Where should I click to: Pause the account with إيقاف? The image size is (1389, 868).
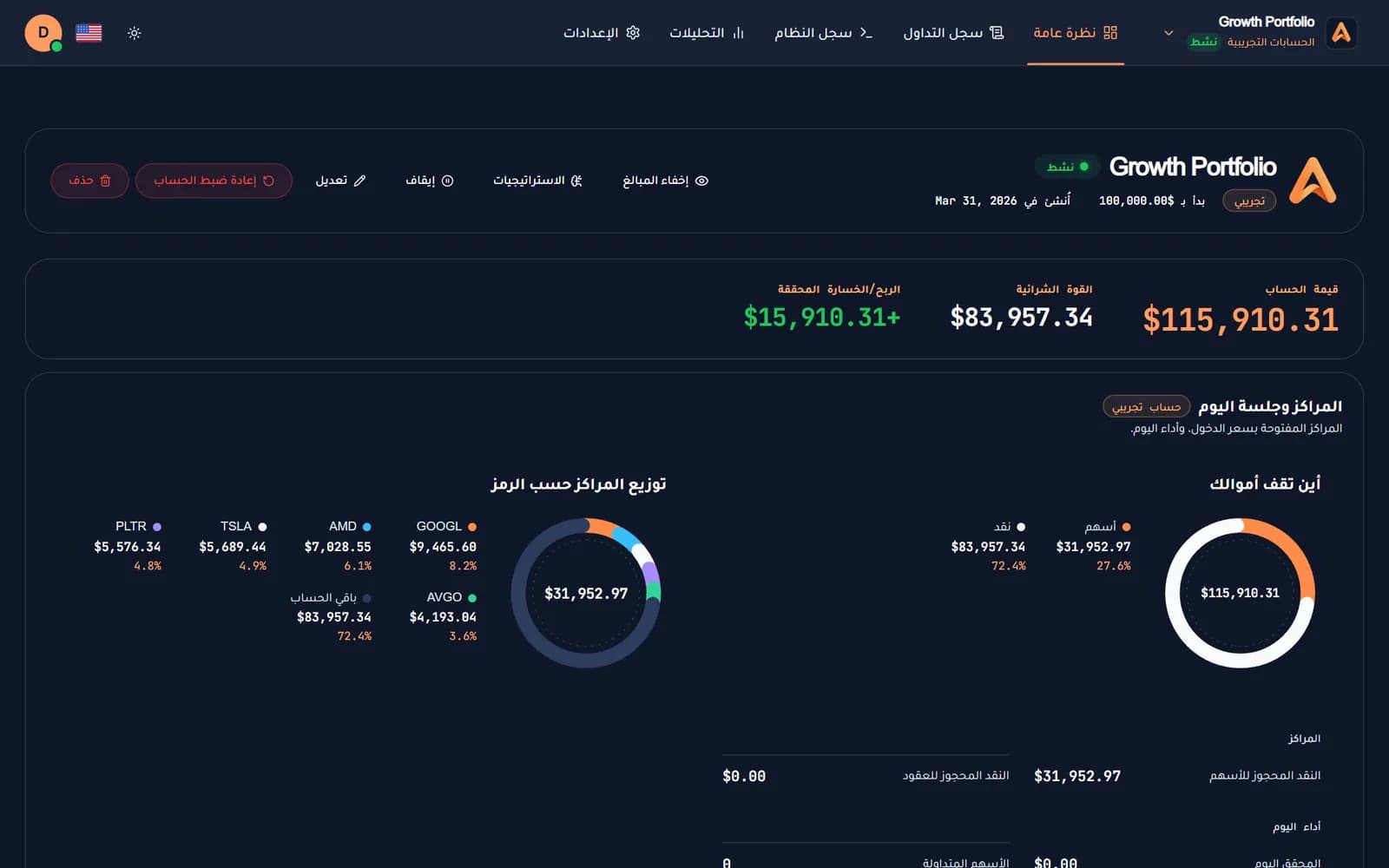(430, 181)
